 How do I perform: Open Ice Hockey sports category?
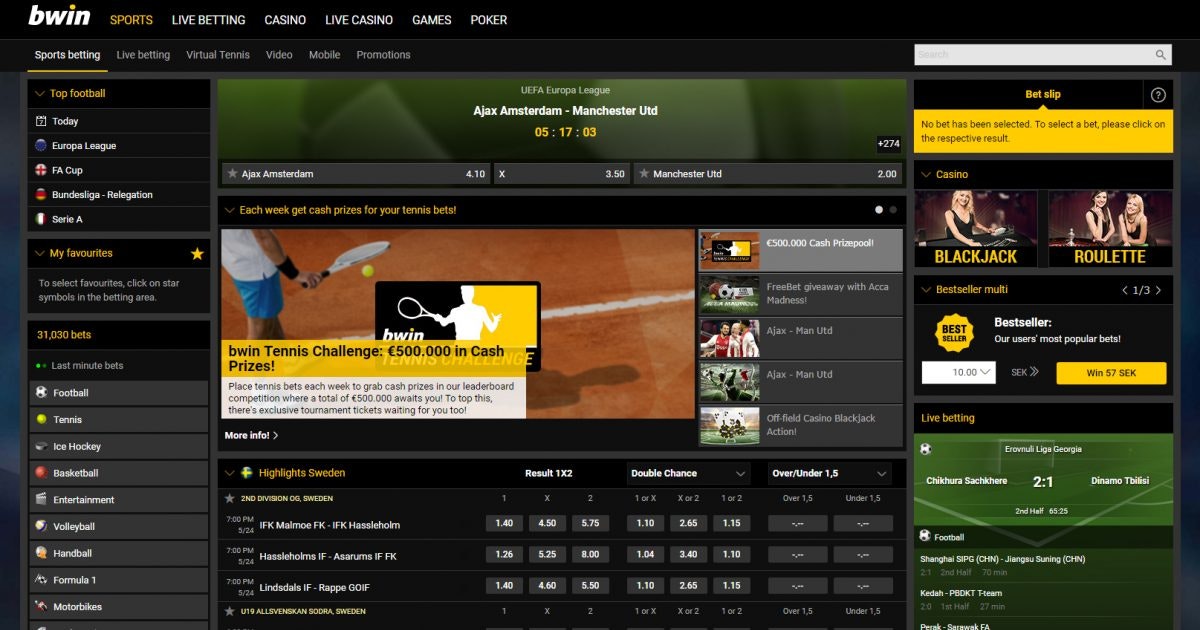[76, 447]
